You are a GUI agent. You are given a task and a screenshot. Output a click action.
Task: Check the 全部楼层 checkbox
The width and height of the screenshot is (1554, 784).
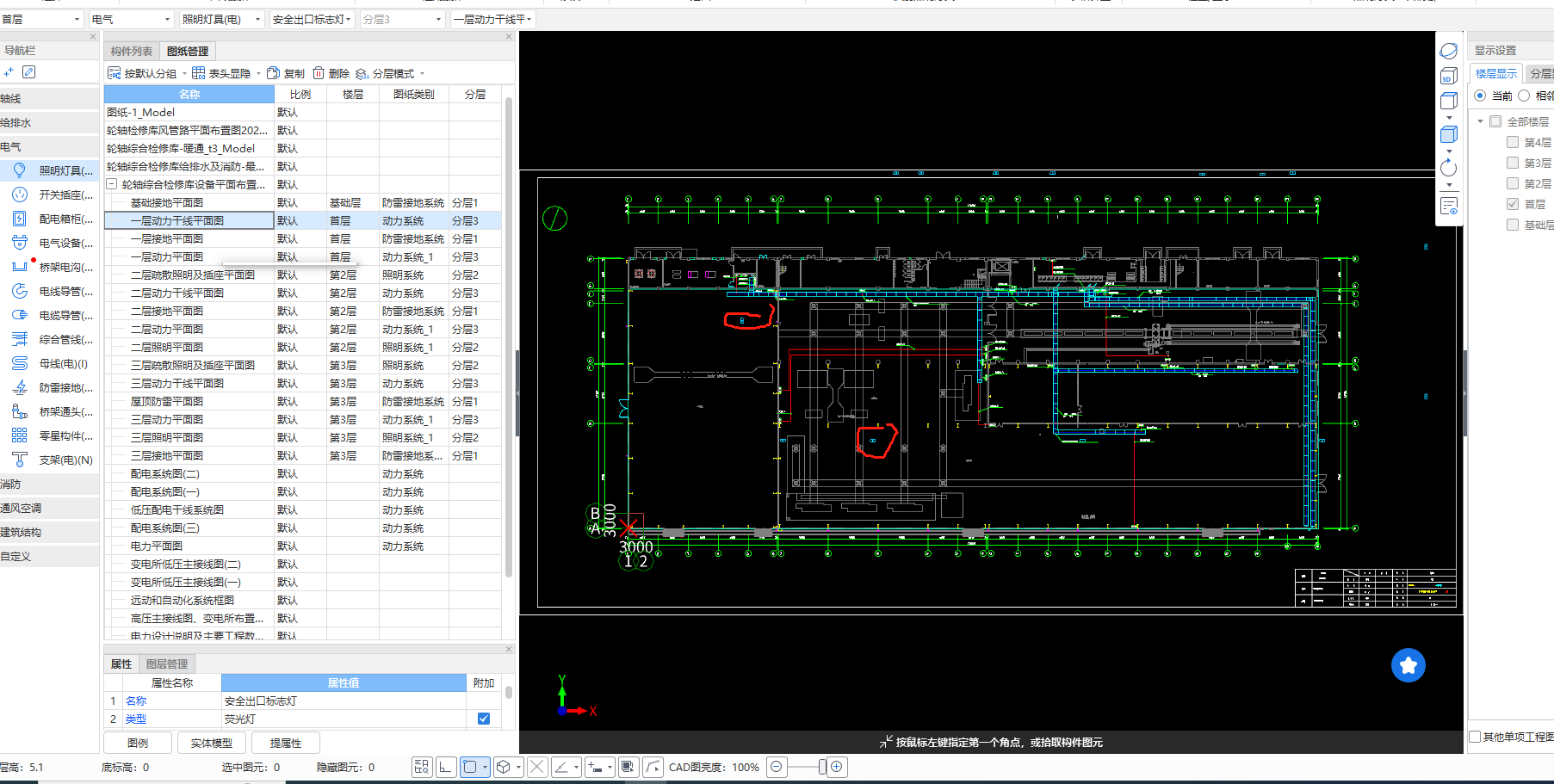pos(1495,121)
